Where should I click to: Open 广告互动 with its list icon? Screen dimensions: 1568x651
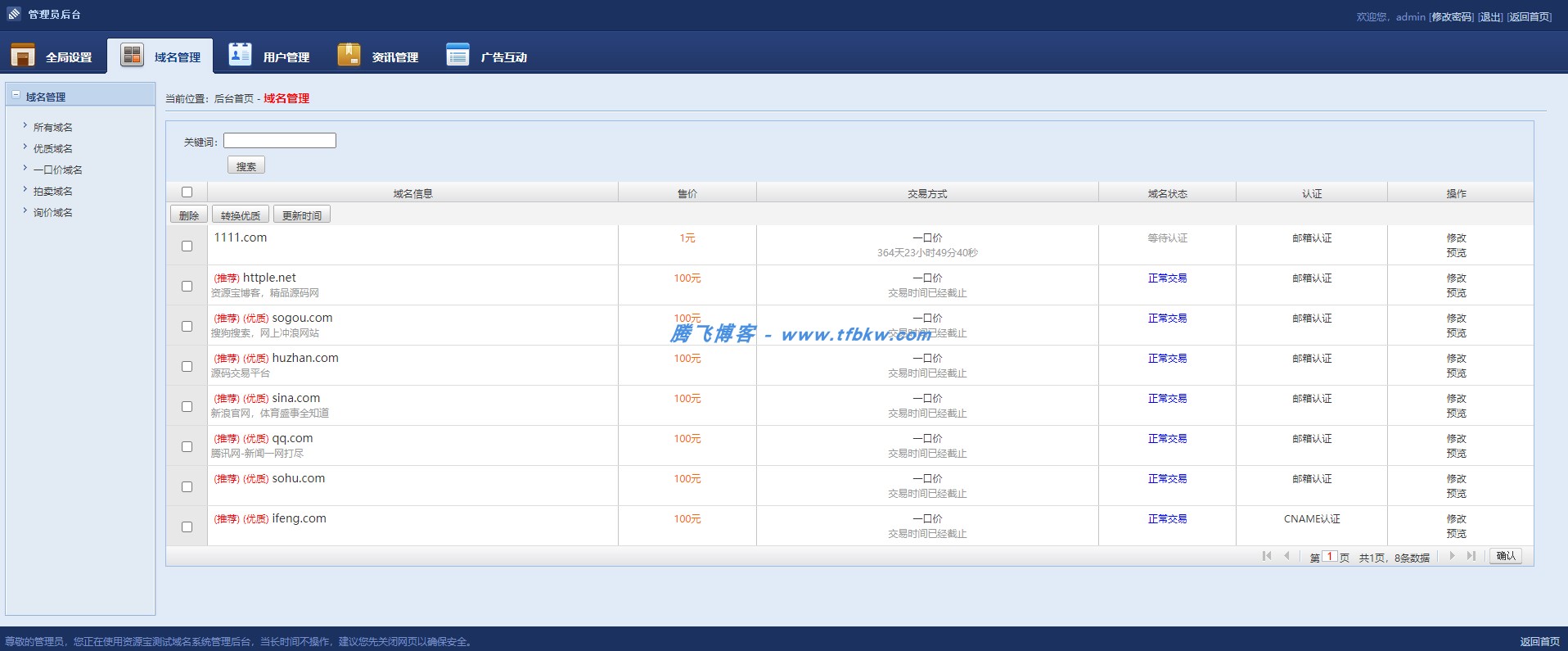coord(457,54)
